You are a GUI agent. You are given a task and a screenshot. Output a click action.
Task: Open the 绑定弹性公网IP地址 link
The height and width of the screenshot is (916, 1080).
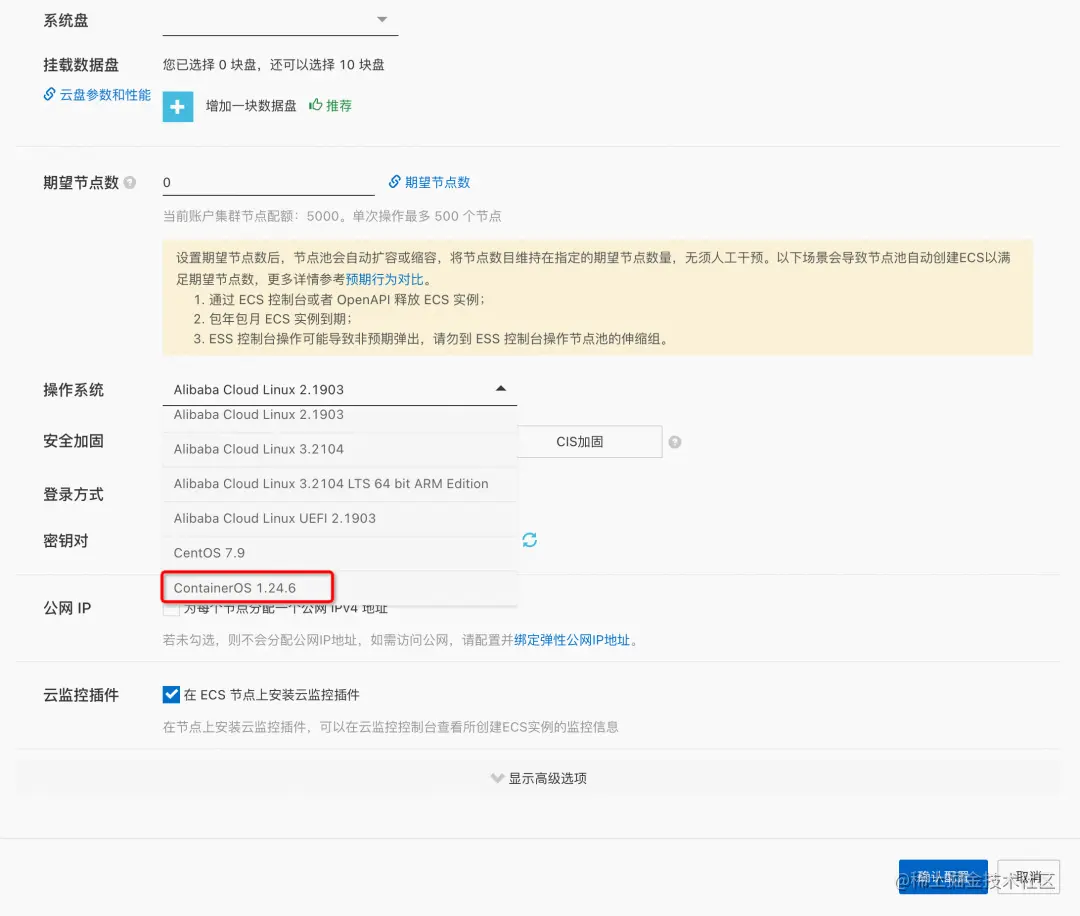click(572, 640)
